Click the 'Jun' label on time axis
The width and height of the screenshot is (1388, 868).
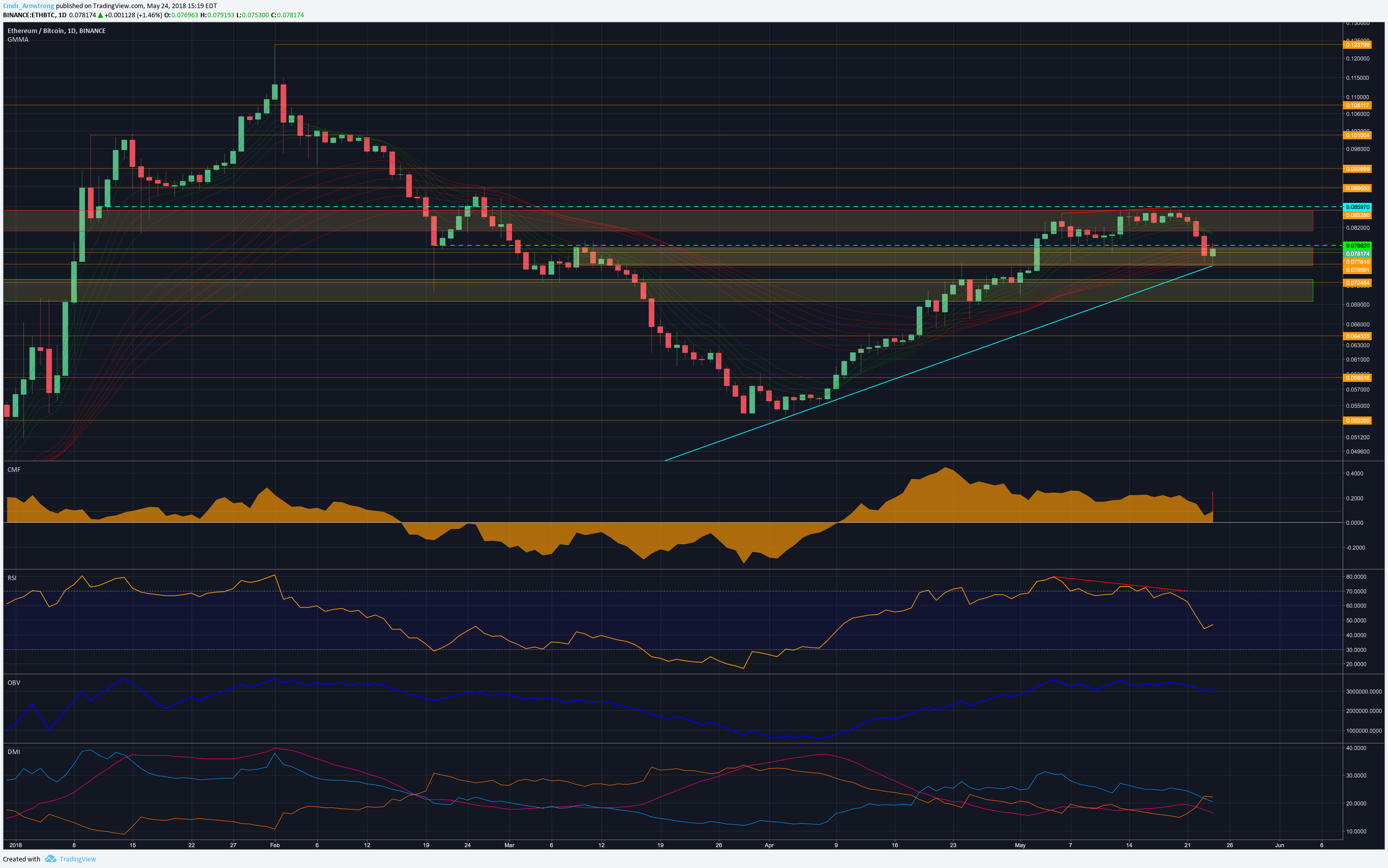pyautogui.click(x=1280, y=845)
